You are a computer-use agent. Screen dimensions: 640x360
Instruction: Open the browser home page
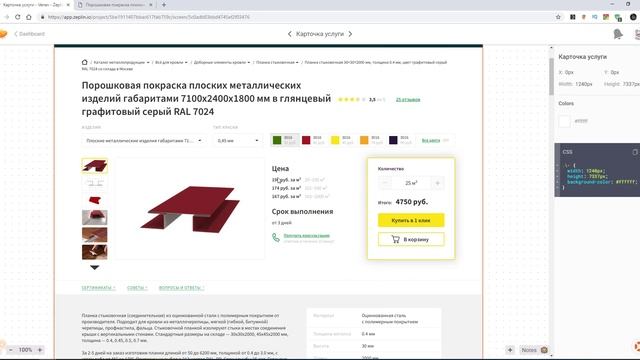pyautogui.click(x=29, y=17)
